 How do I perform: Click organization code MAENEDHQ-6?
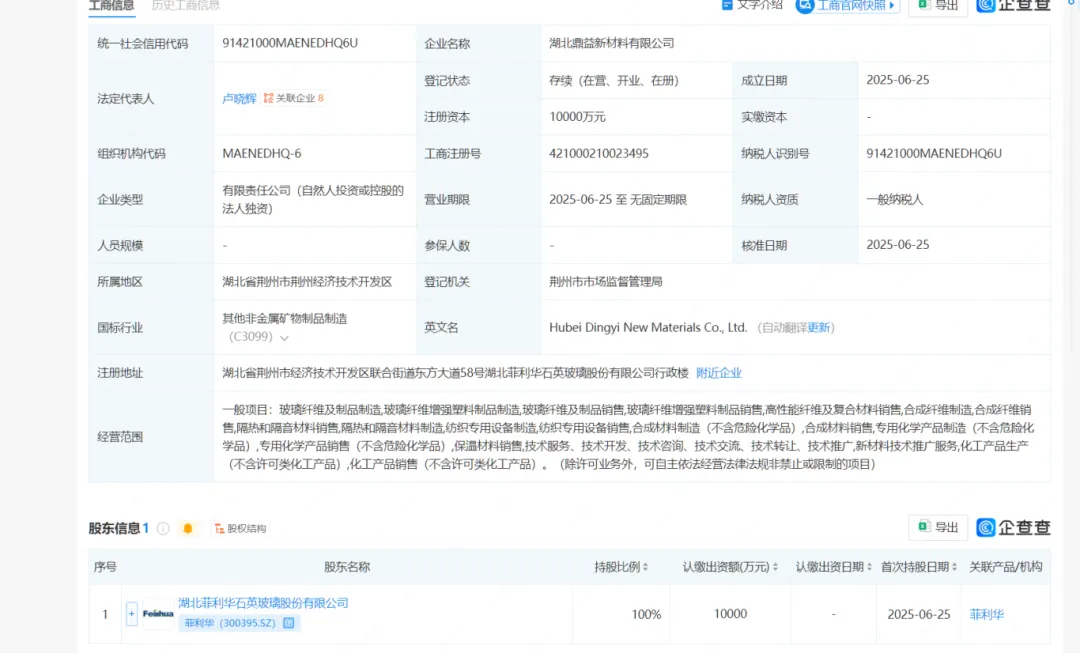(x=262, y=153)
